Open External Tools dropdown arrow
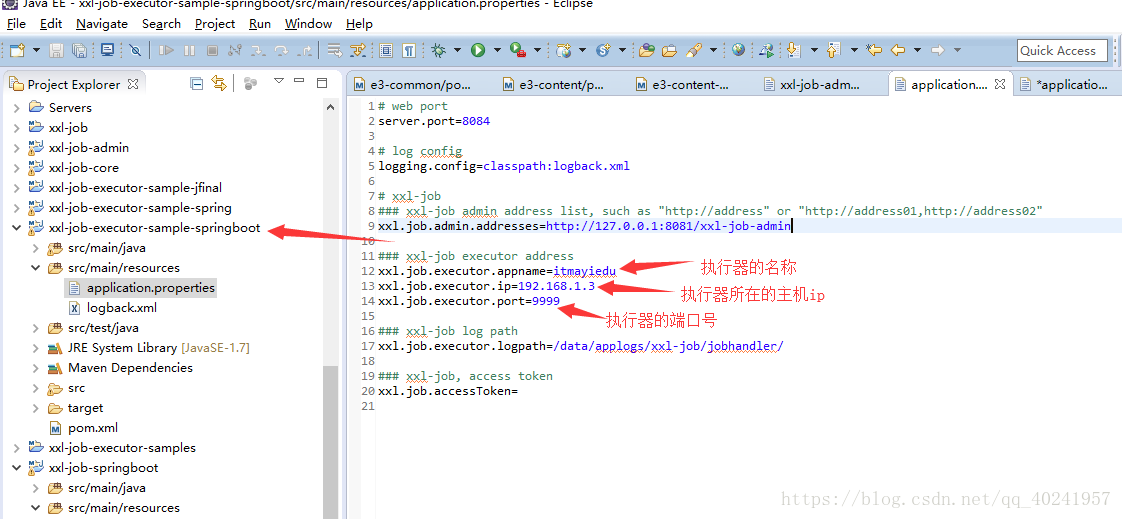 (536, 50)
